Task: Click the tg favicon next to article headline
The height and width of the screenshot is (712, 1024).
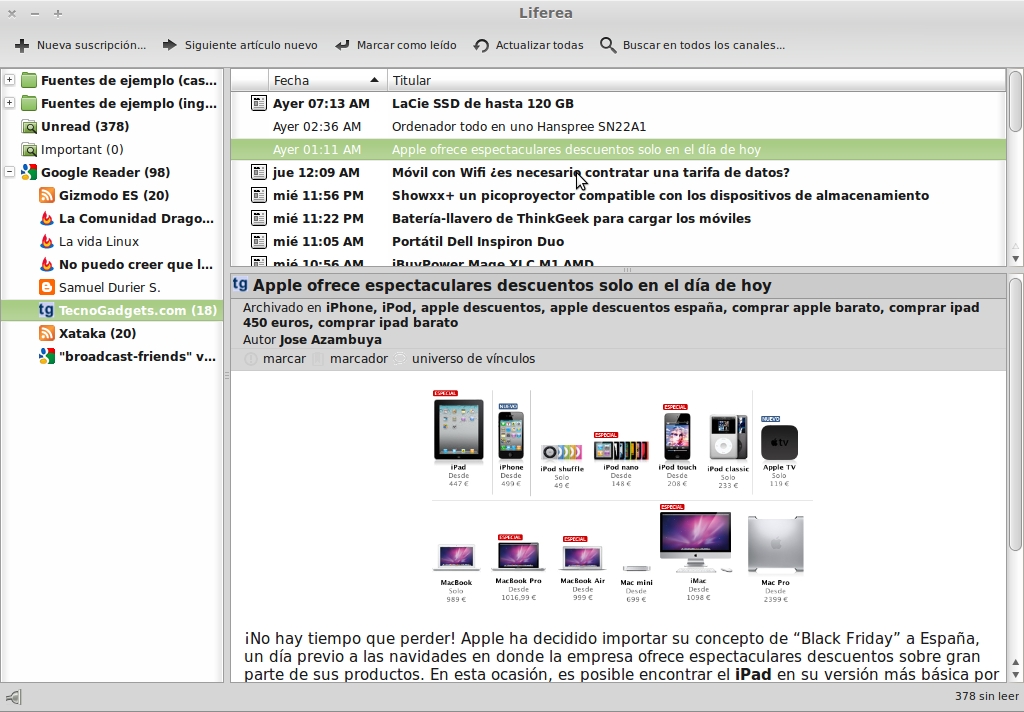Action: [240, 285]
